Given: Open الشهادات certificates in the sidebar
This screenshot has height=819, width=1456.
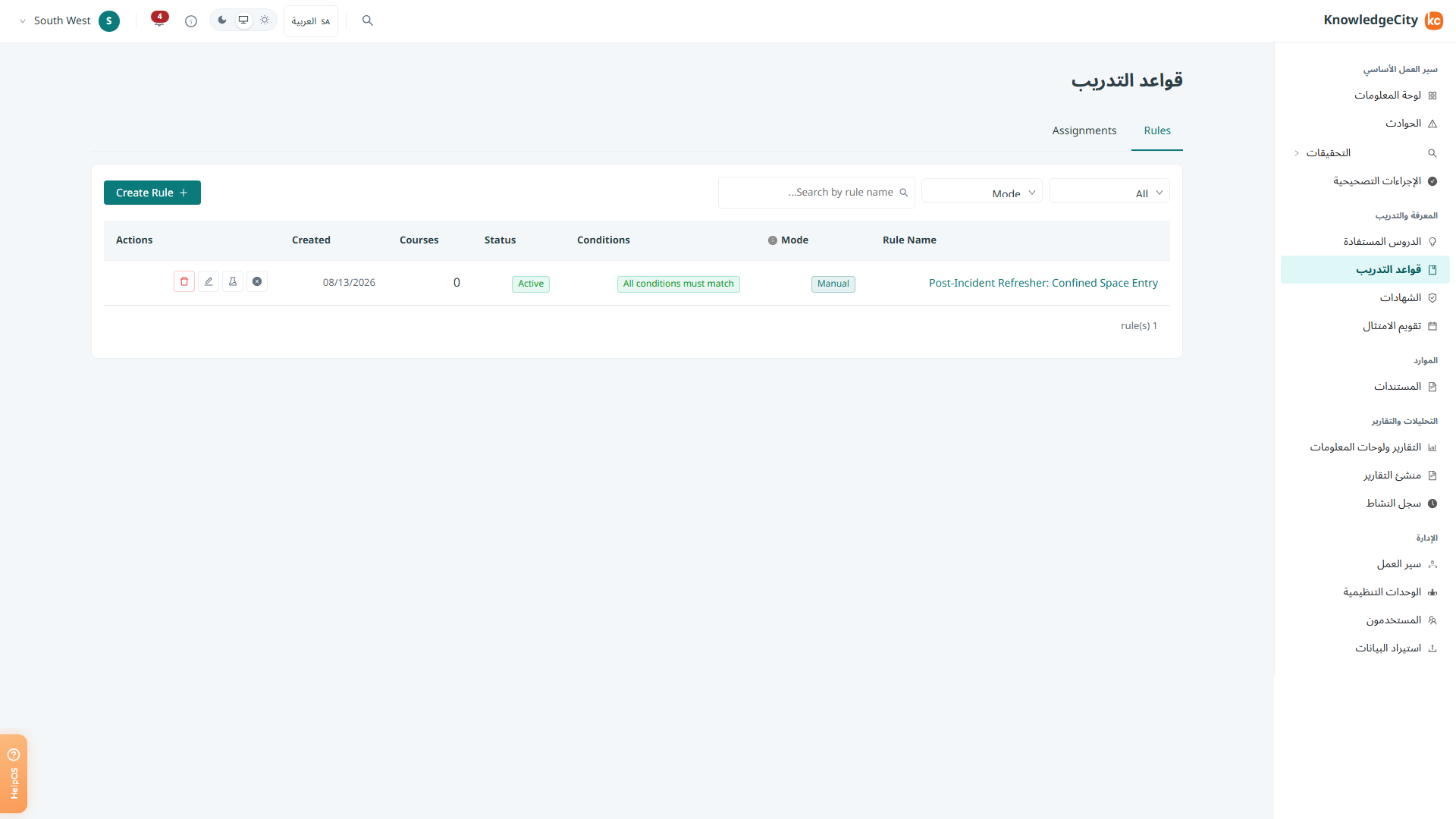Looking at the screenshot, I should pos(1365,298).
